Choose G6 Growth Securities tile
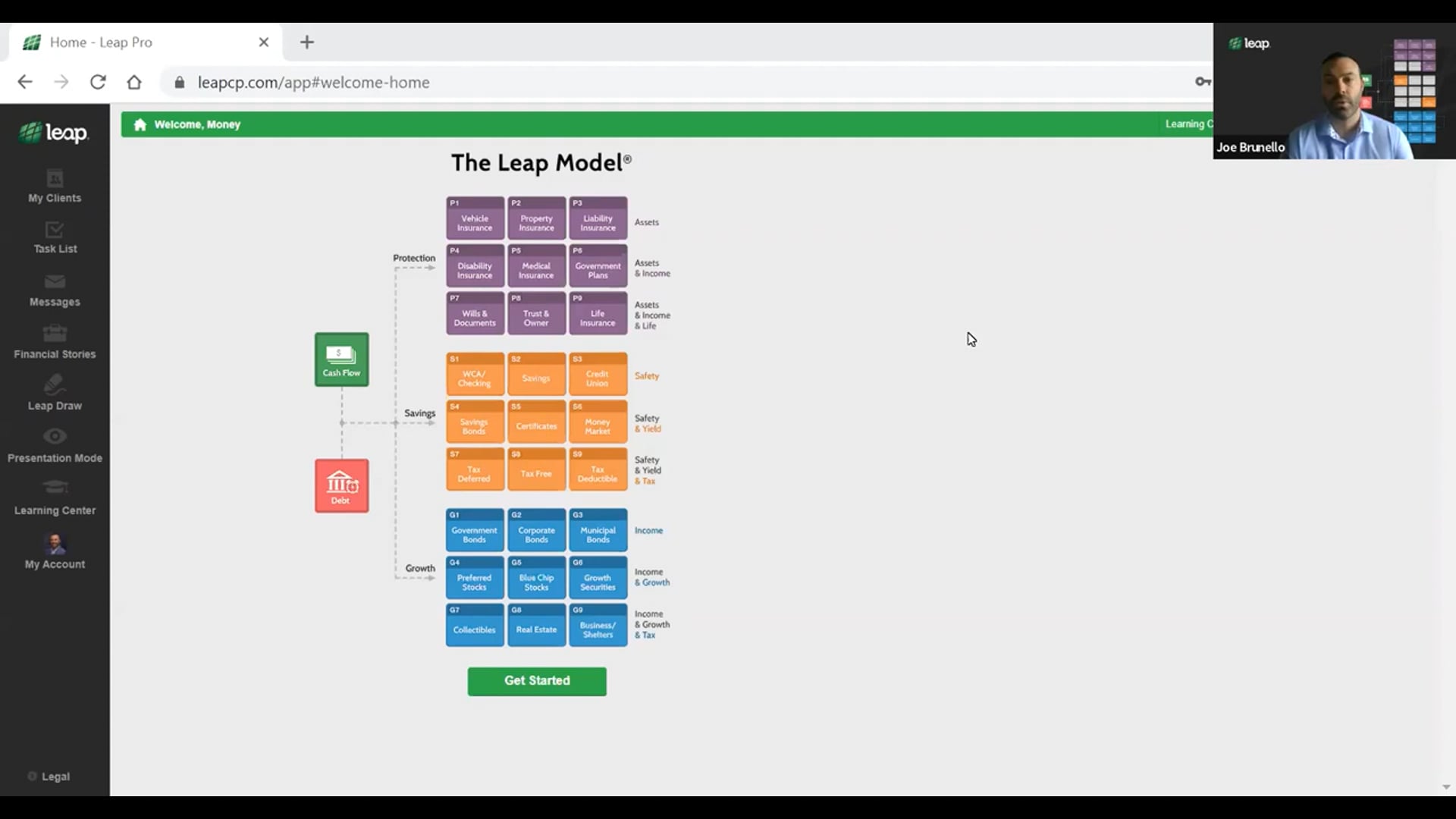Screen dimensions: 1456x819 (x=598, y=578)
